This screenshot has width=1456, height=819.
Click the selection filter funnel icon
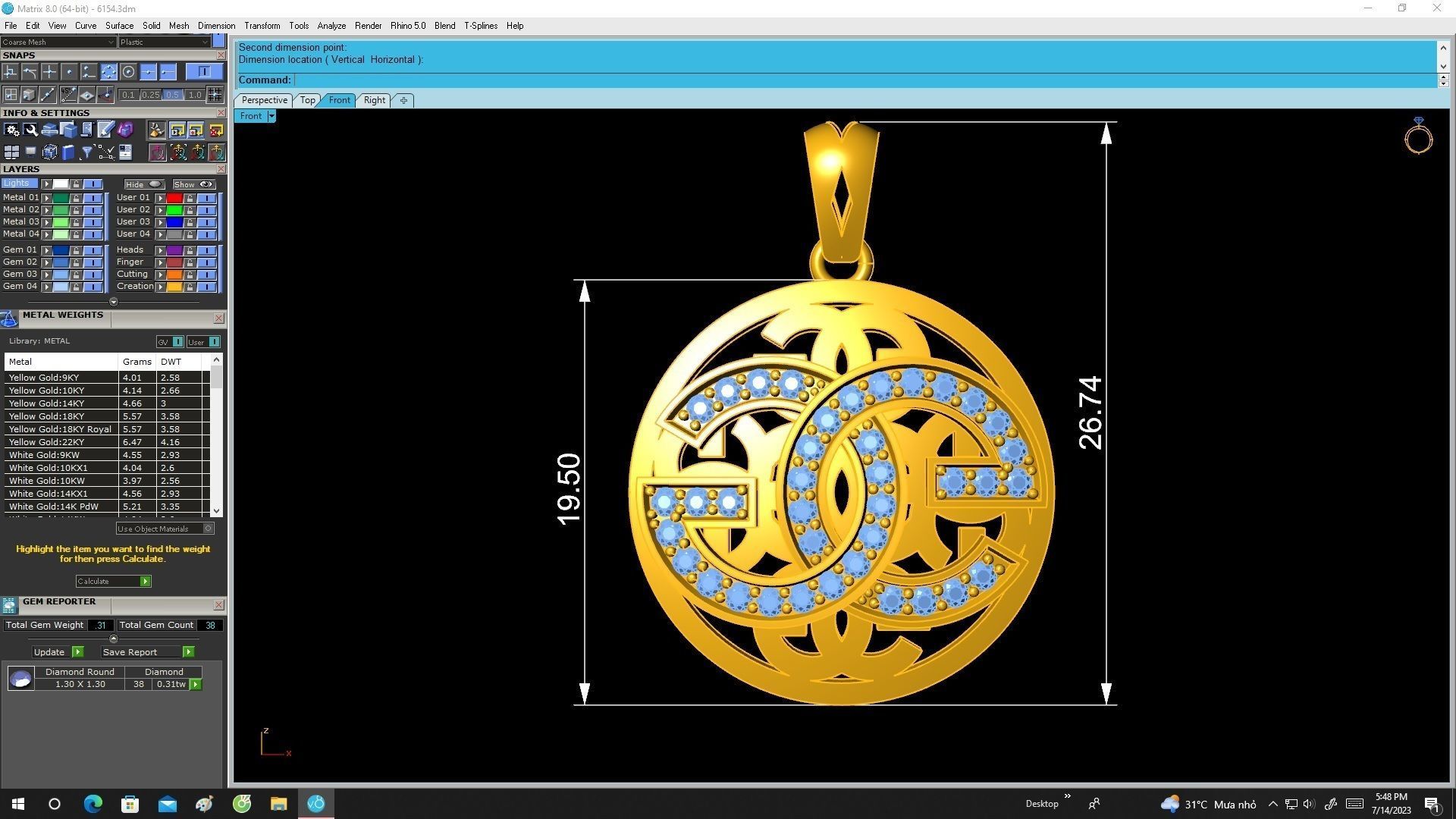tap(87, 152)
